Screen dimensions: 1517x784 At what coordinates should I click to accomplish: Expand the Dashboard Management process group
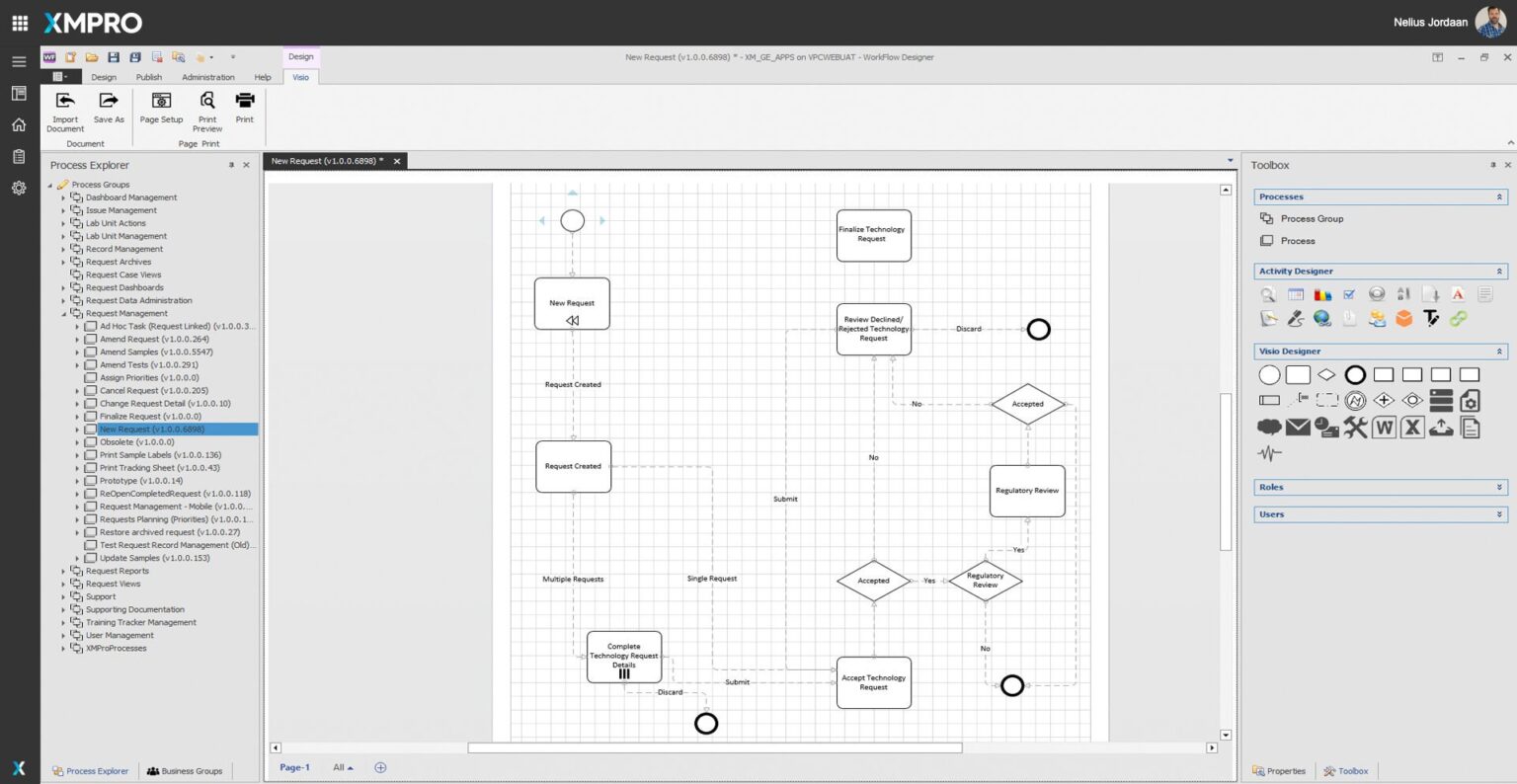[x=64, y=197]
